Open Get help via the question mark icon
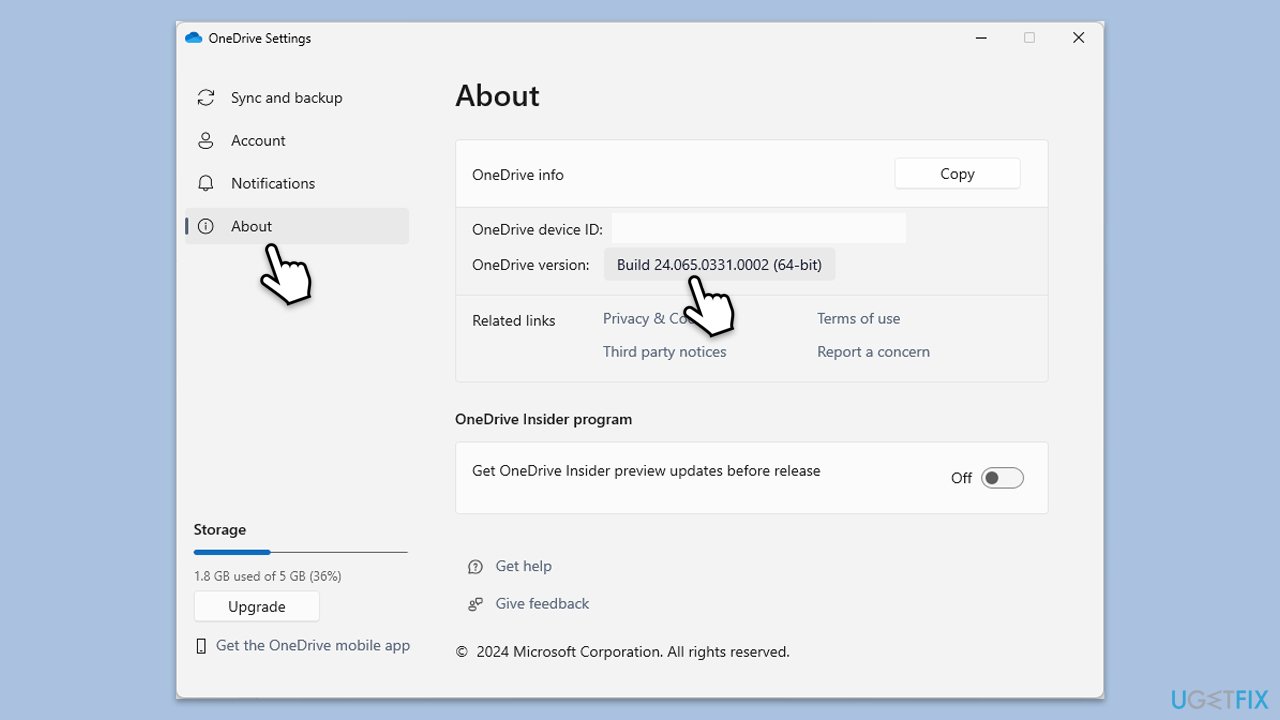This screenshot has width=1280, height=720. click(x=474, y=566)
